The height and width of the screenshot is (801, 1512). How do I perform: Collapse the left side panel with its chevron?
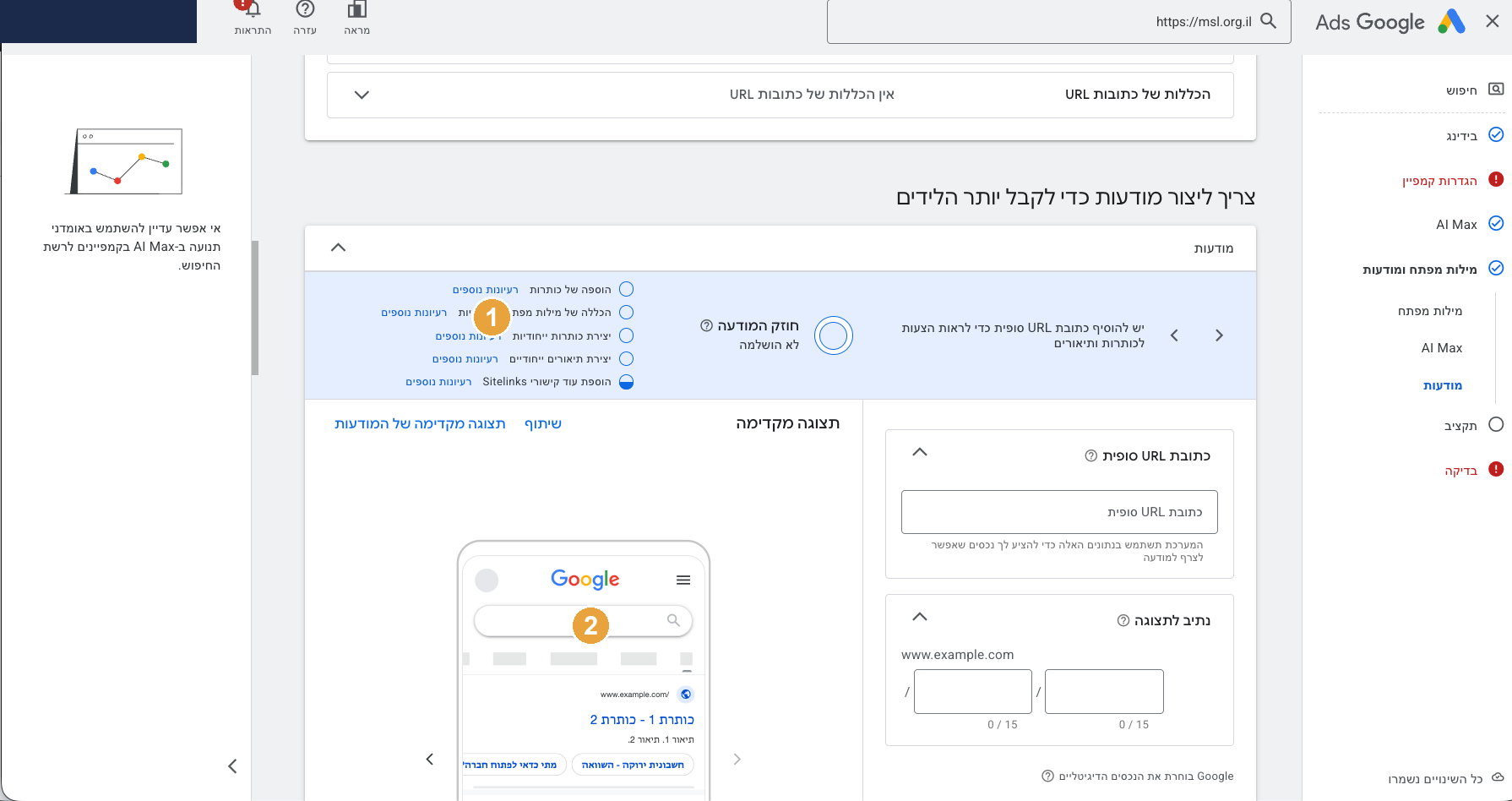click(232, 766)
